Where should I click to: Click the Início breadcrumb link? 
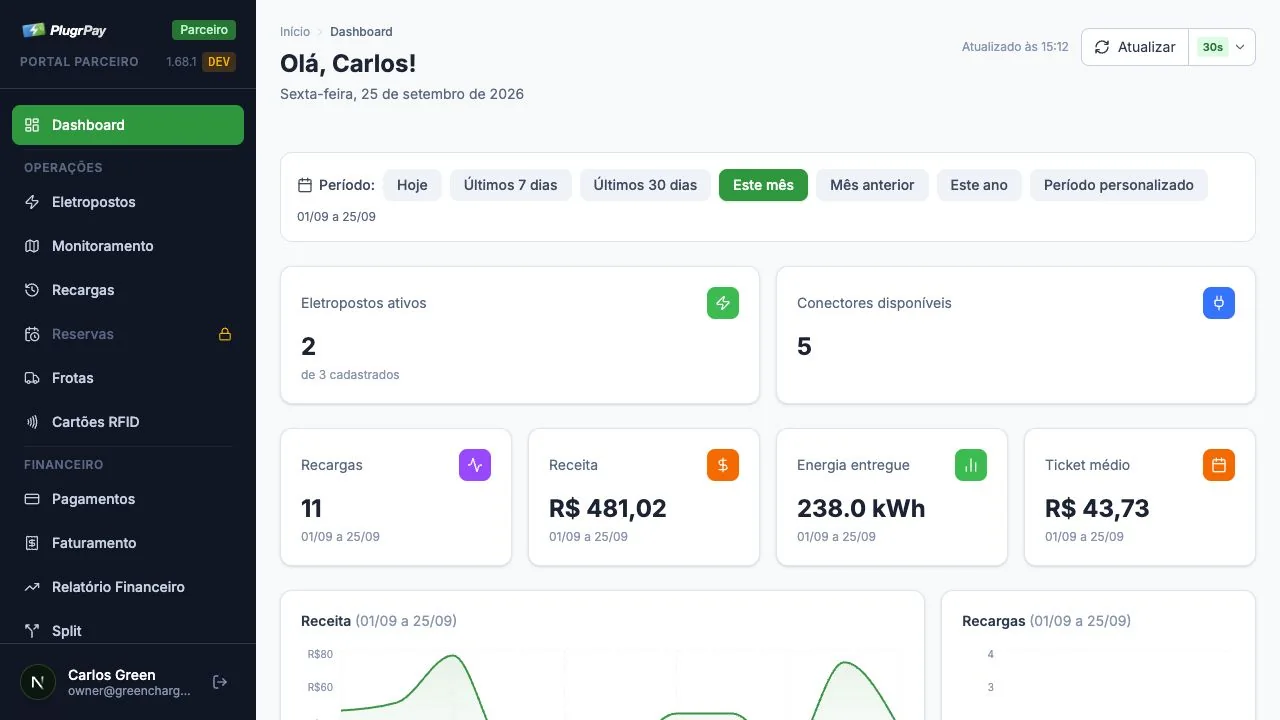click(295, 32)
